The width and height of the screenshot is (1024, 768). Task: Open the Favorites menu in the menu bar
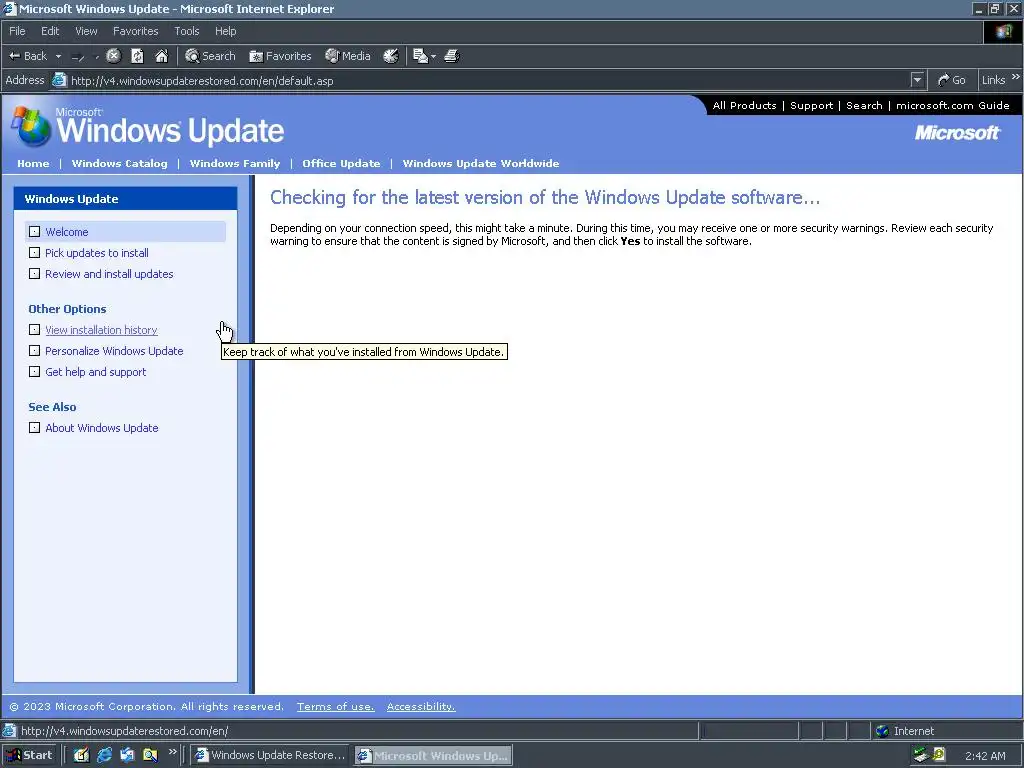tap(135, 31)
